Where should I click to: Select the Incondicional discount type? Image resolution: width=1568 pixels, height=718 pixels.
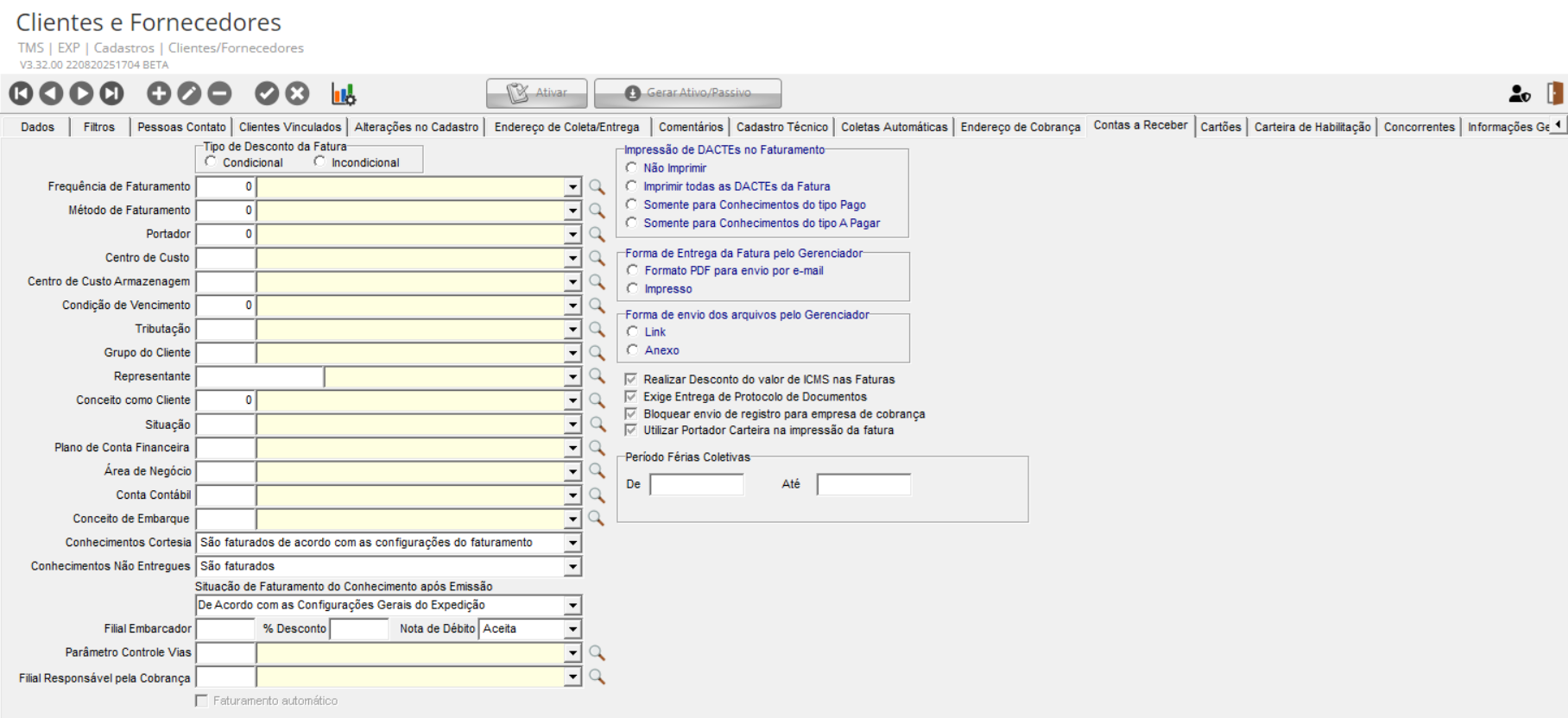click(x=319, y=162)
